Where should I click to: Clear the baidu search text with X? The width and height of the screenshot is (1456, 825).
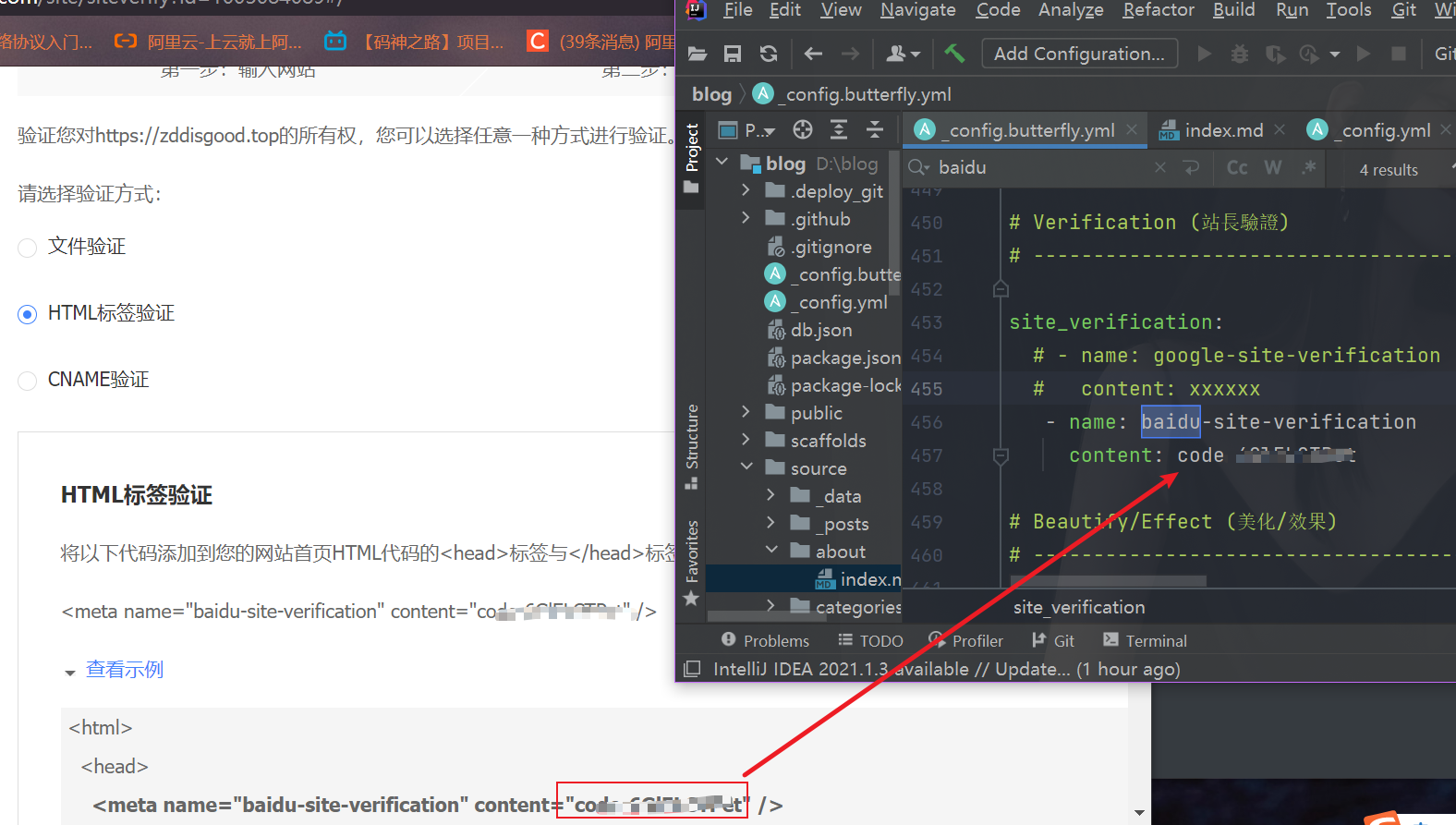tap(1160, 167)
